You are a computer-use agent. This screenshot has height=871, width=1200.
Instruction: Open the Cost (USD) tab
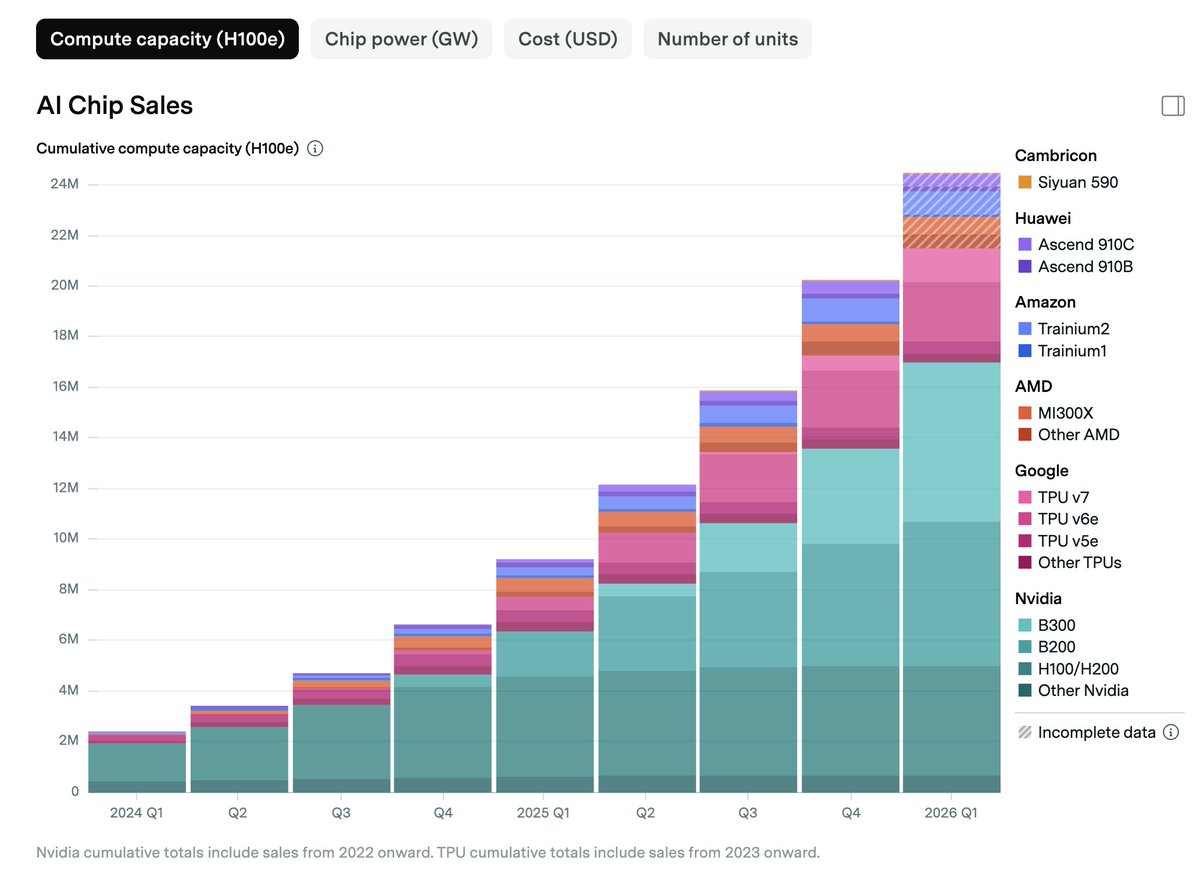[567, 39]
